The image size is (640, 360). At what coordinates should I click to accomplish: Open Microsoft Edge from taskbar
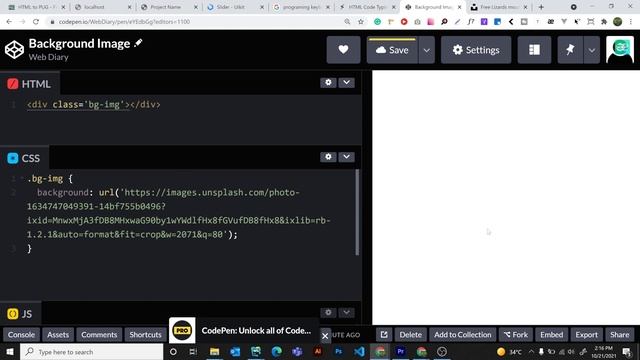276,351
